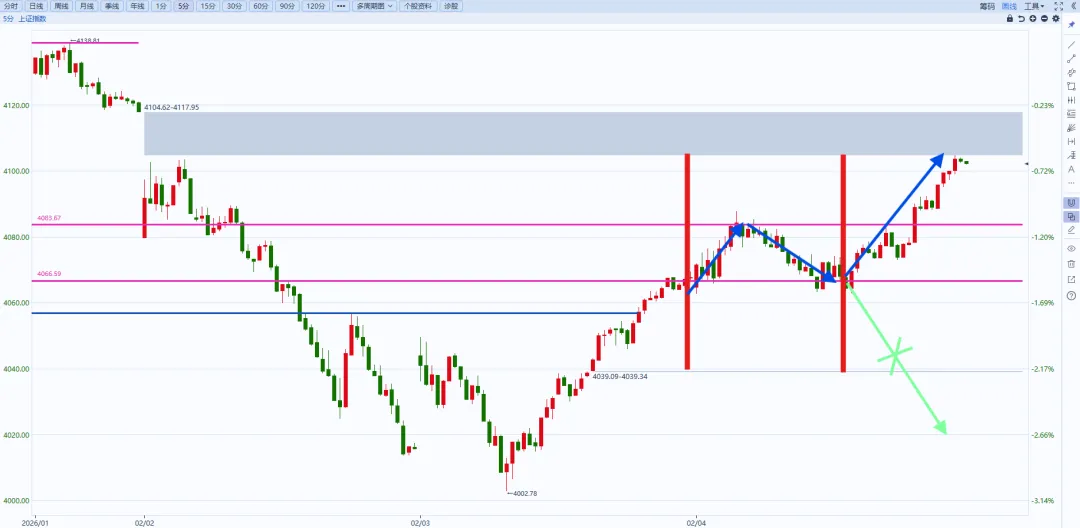Open drawing tools help
The image size is (1080, 528).
[1071, 295]
